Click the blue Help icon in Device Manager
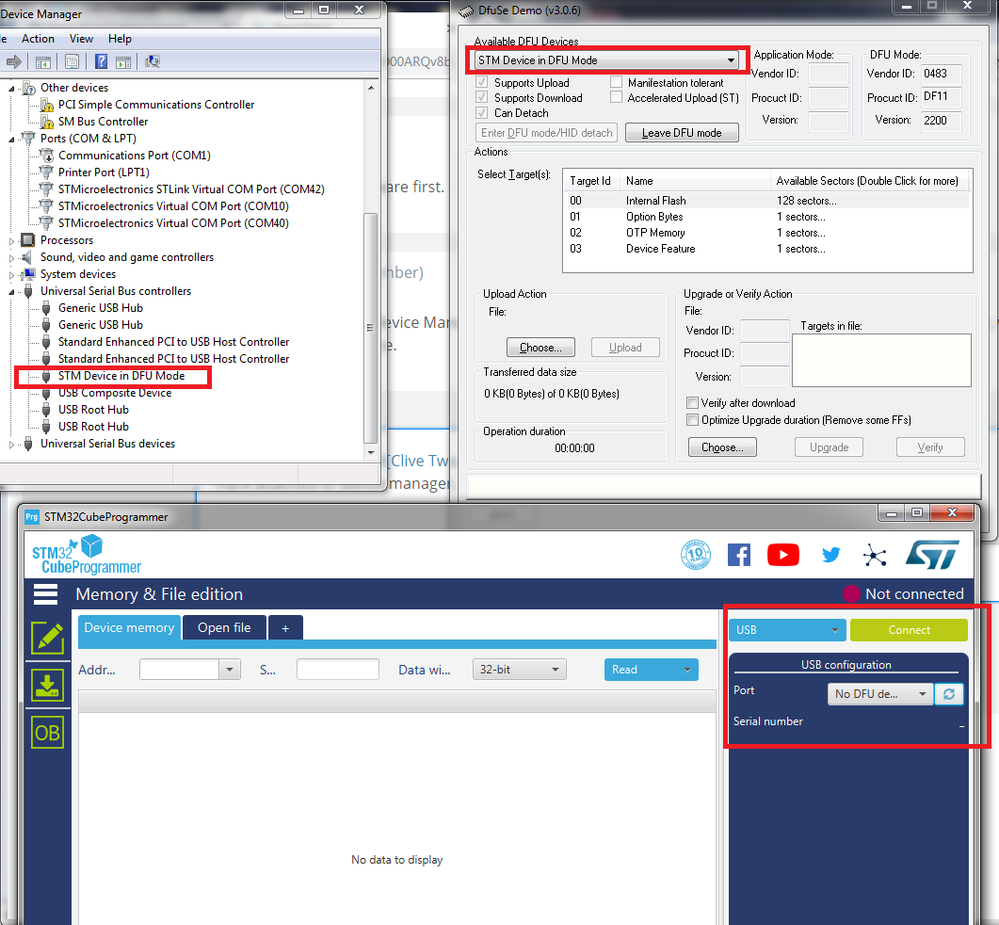Screen dimensions: 999x925 click(x=101, y=62)
